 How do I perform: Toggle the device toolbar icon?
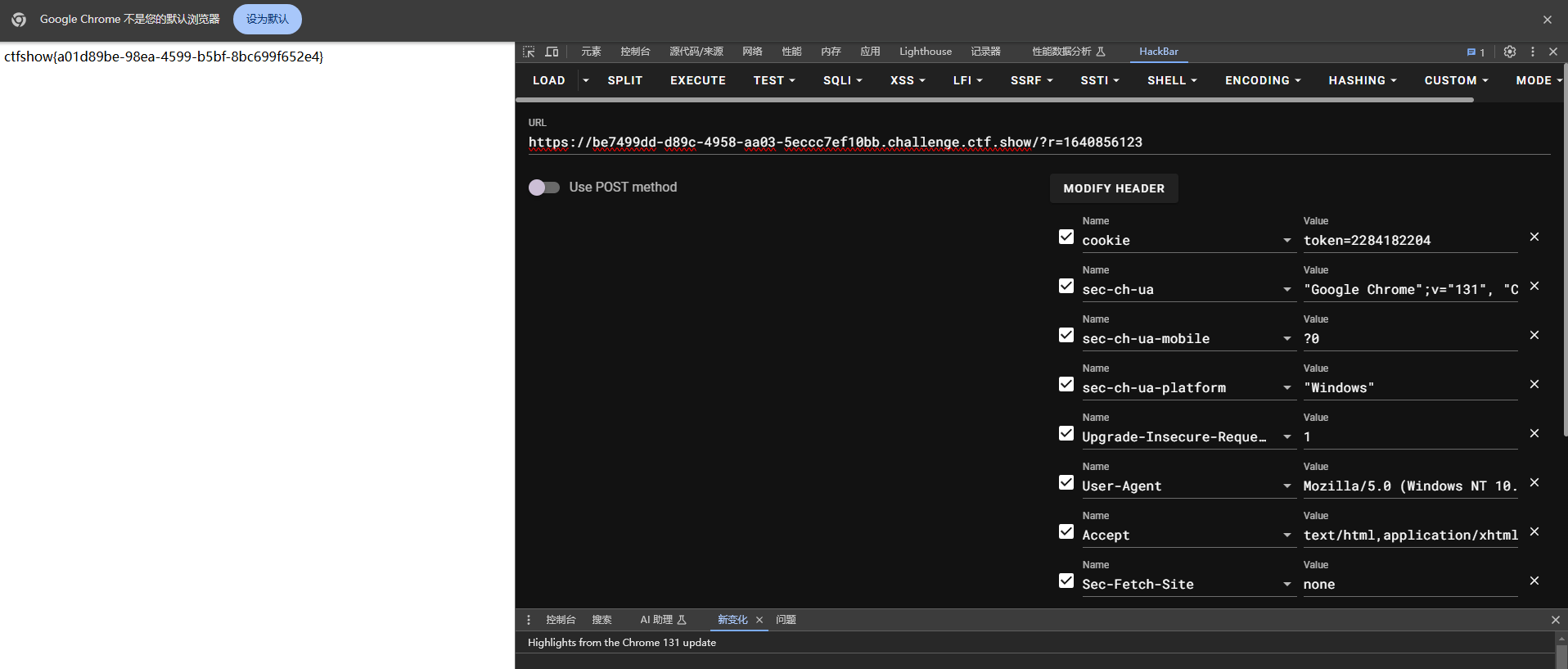click(552, 52)
